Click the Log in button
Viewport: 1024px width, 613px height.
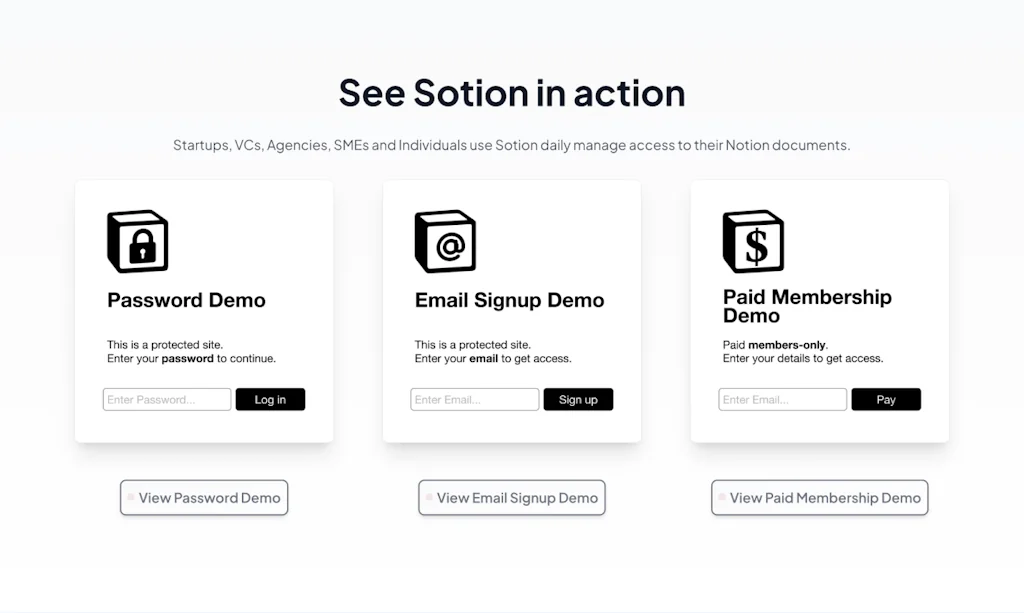[270, 400]
